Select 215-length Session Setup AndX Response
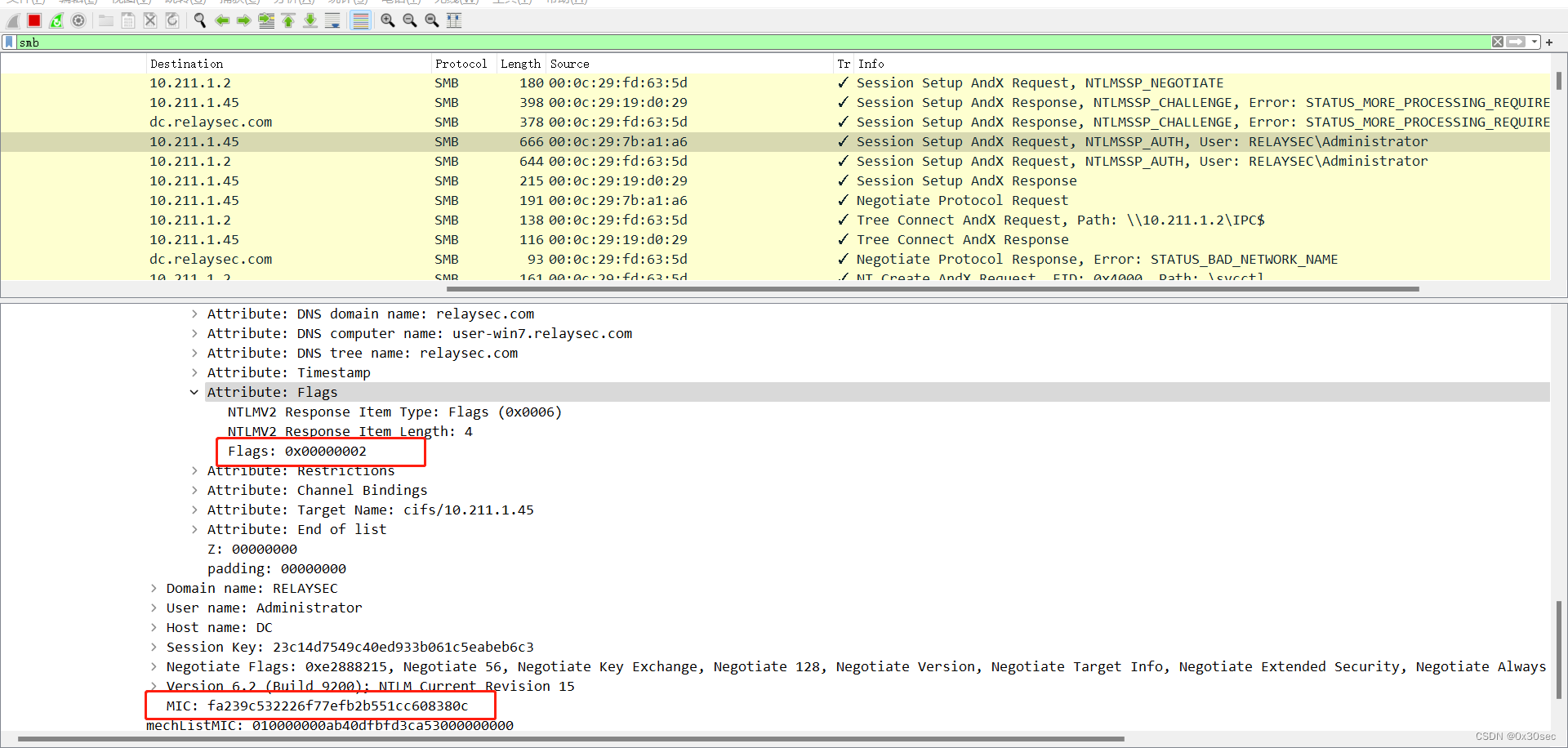1568x748 pixels. click(x=775, y=180)
